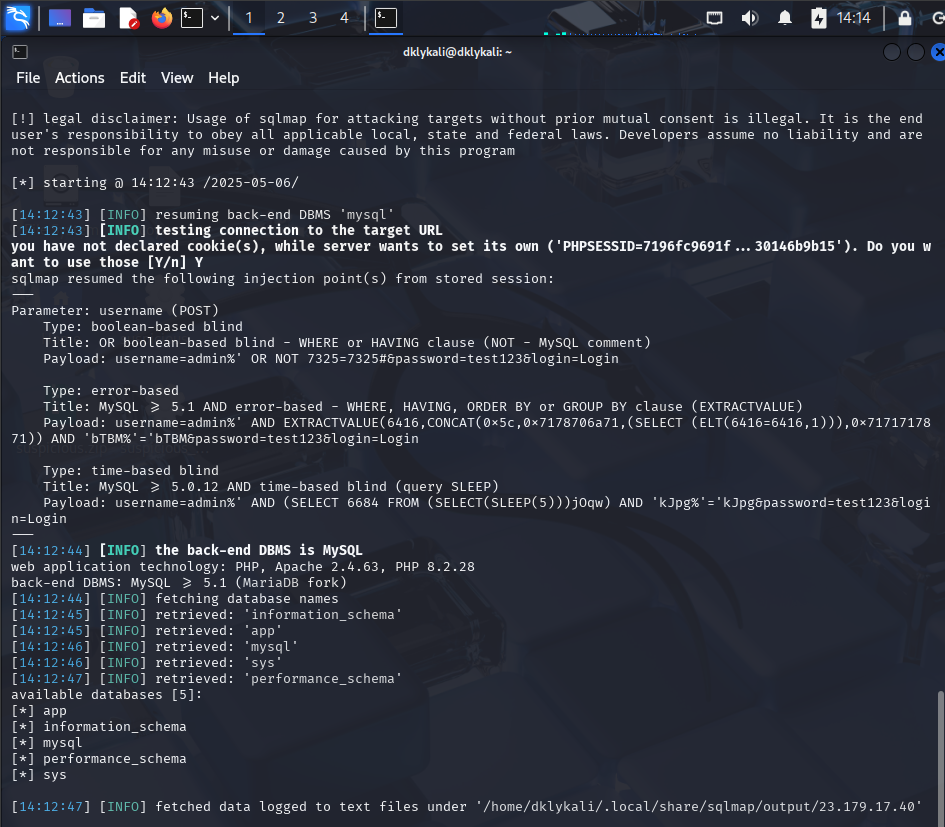Click "retrieved: 'sys'" log line

(146, 662)
